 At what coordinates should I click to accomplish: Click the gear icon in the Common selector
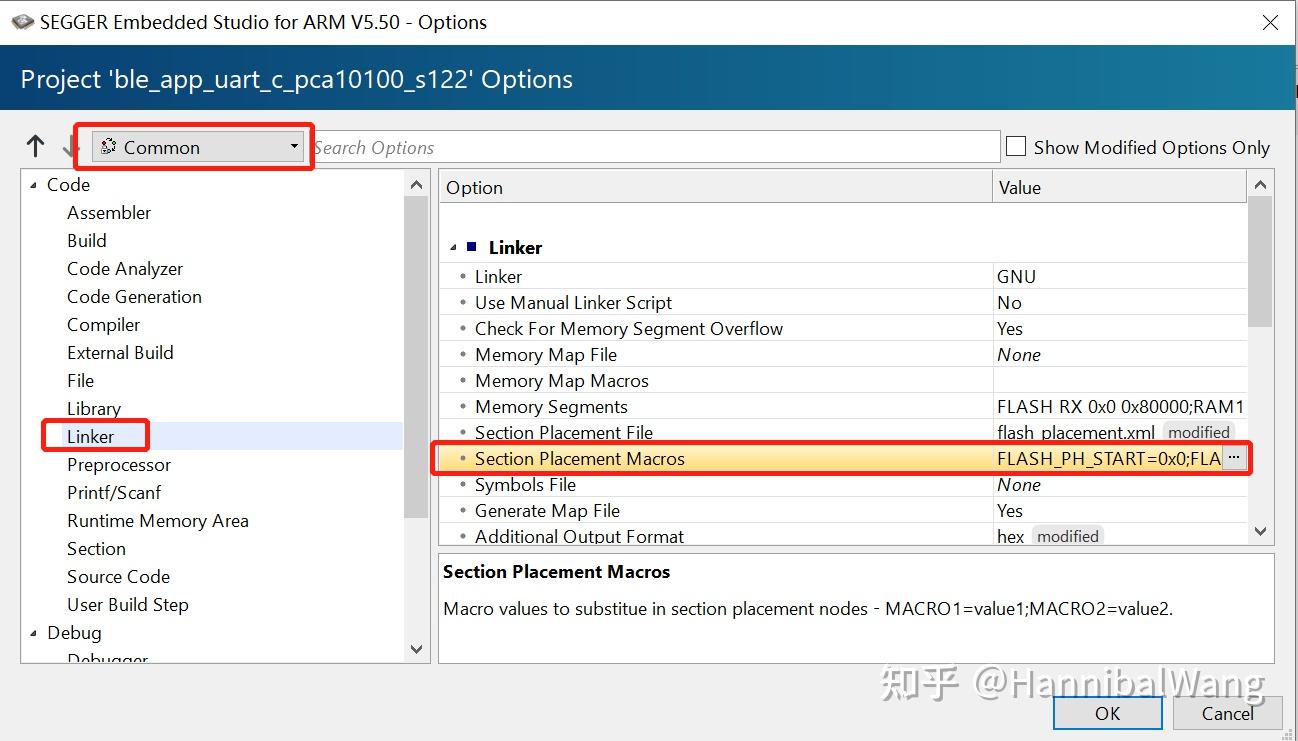pos(108,146)
